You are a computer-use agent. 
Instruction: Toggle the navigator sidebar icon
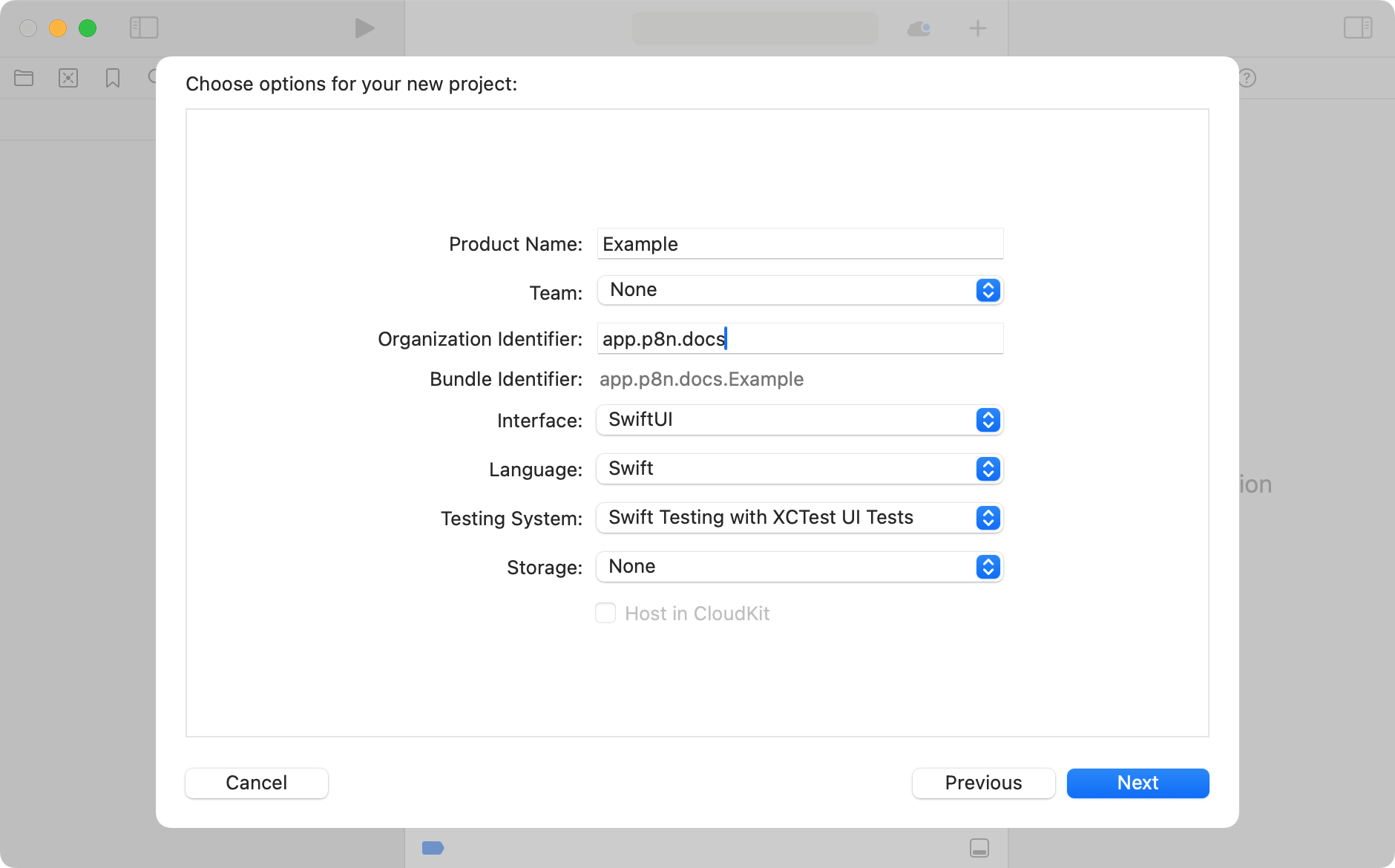pos(144,28)
